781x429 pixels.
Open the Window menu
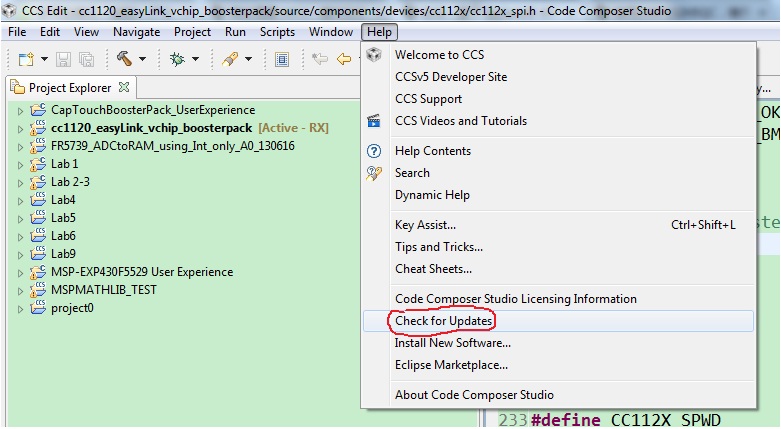[331, 32]
